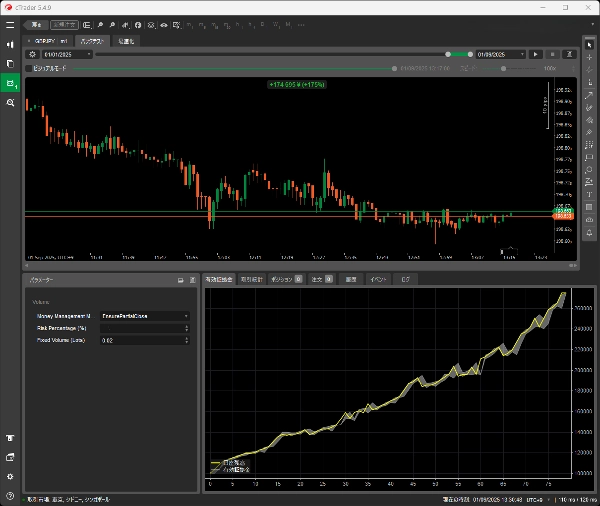This screenshot has height=506, width=600.
Task: Open the 注文 tab
Action: point(321,279)
